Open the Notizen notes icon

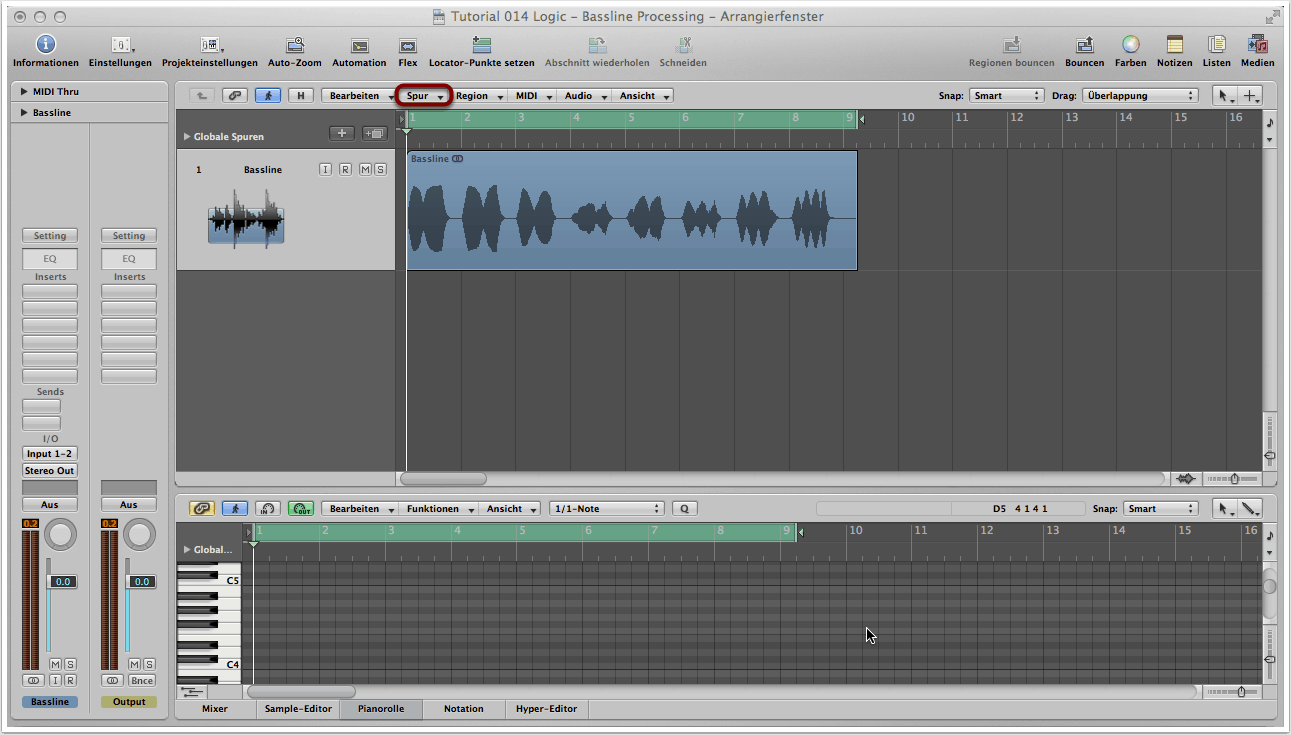coord(1174,45)
